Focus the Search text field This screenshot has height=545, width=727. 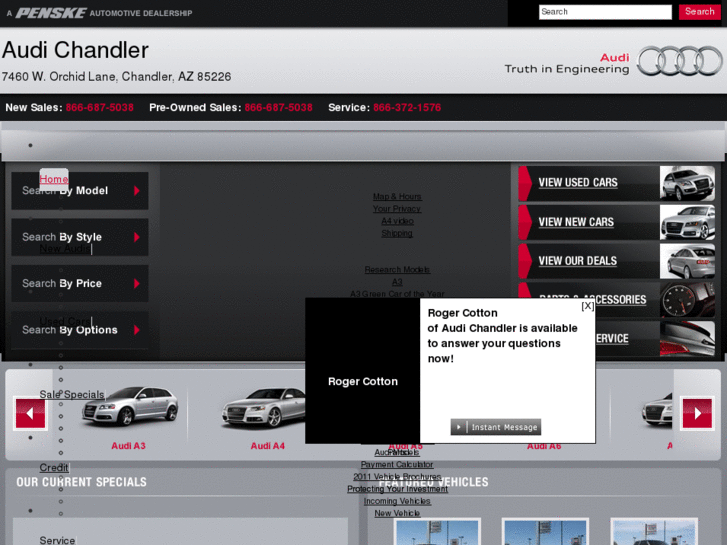pyautogui.click(x=605, y=12)
